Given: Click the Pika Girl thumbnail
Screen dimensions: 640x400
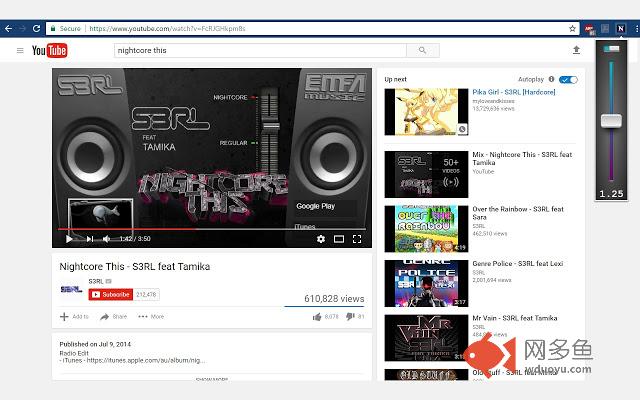Looking at the screenshot, I should [426, 112].
